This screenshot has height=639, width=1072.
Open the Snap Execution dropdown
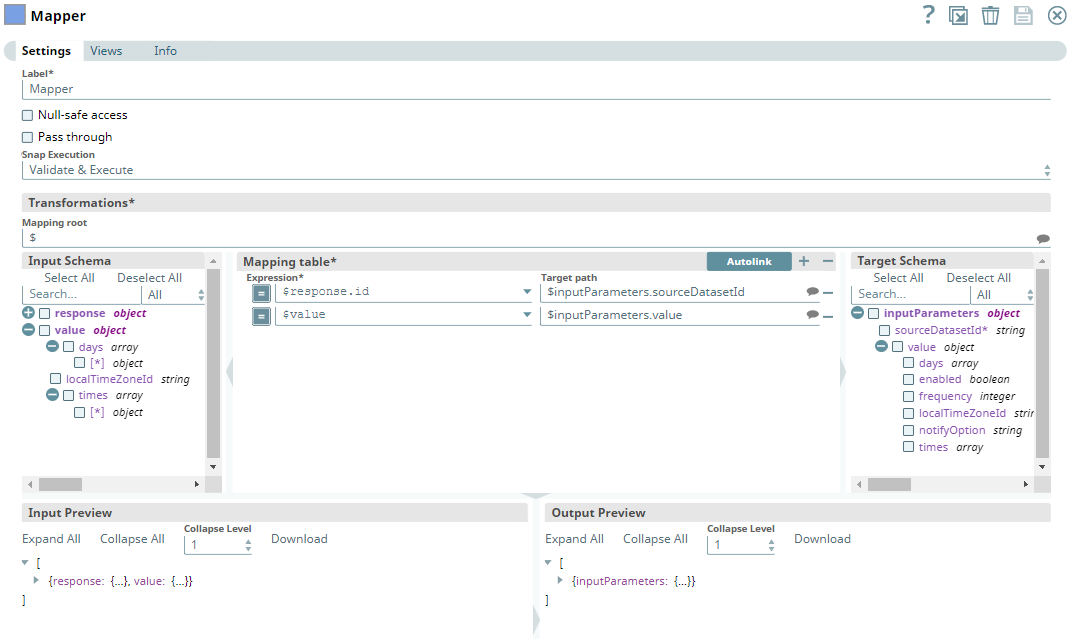(x=536, y=170)
